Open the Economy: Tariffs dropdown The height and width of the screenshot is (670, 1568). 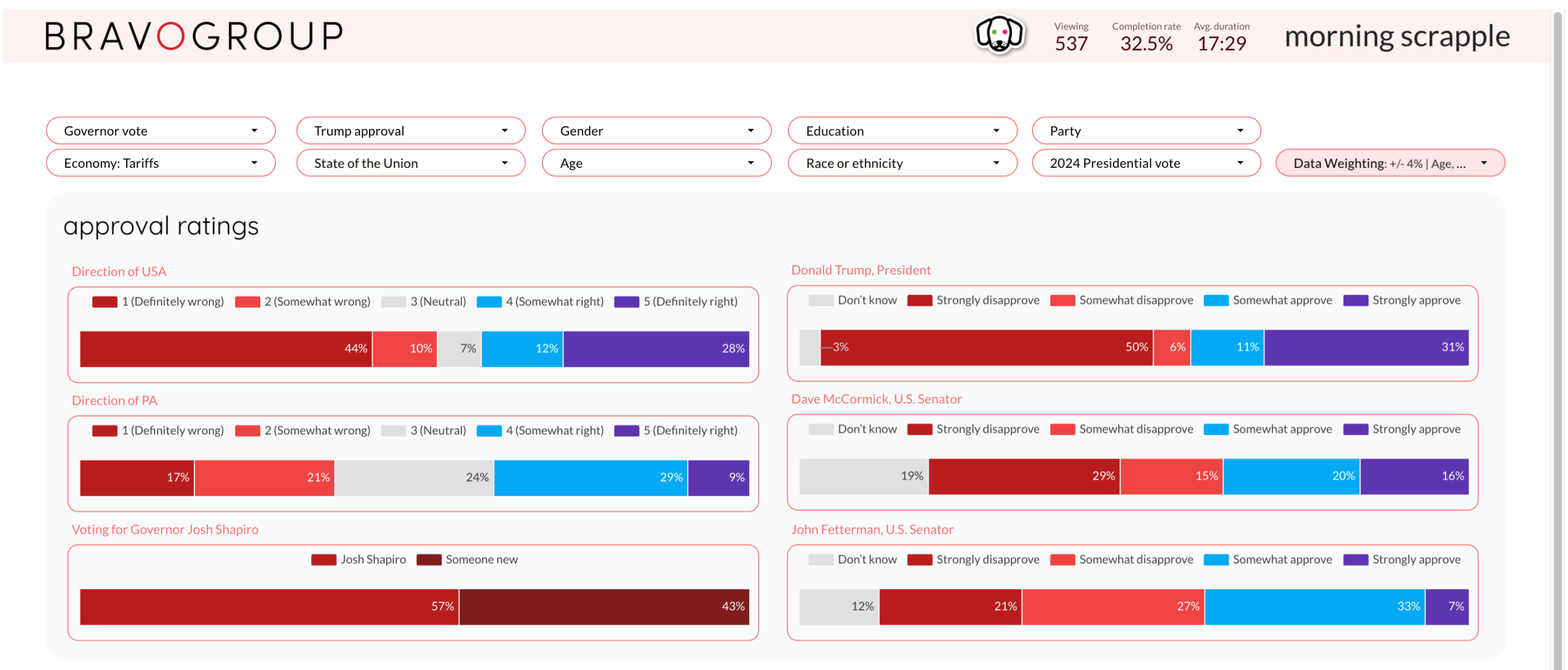[x=161, y=163]
